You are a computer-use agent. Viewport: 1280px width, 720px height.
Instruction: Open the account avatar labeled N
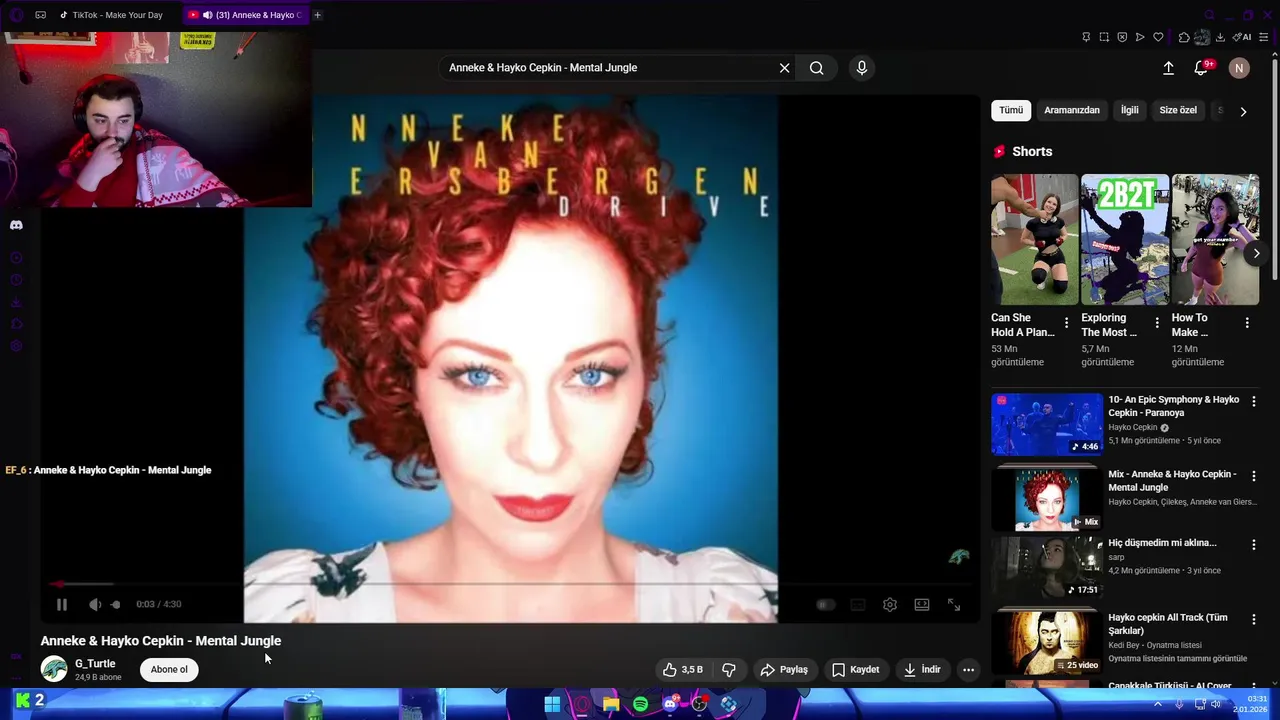[x=1239, y=68]
